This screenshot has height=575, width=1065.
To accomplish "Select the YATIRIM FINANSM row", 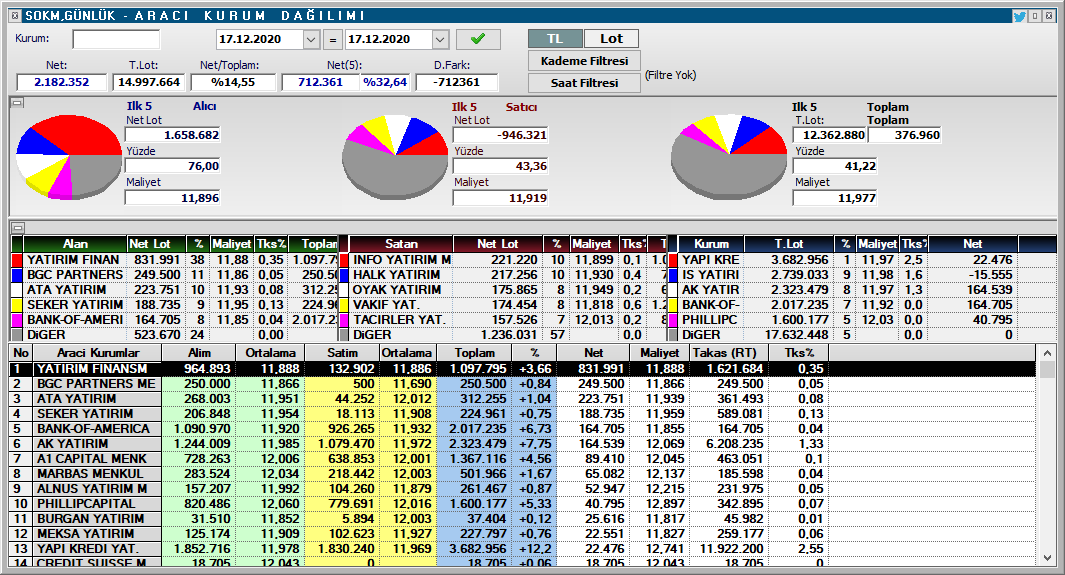I will [523, 369].
